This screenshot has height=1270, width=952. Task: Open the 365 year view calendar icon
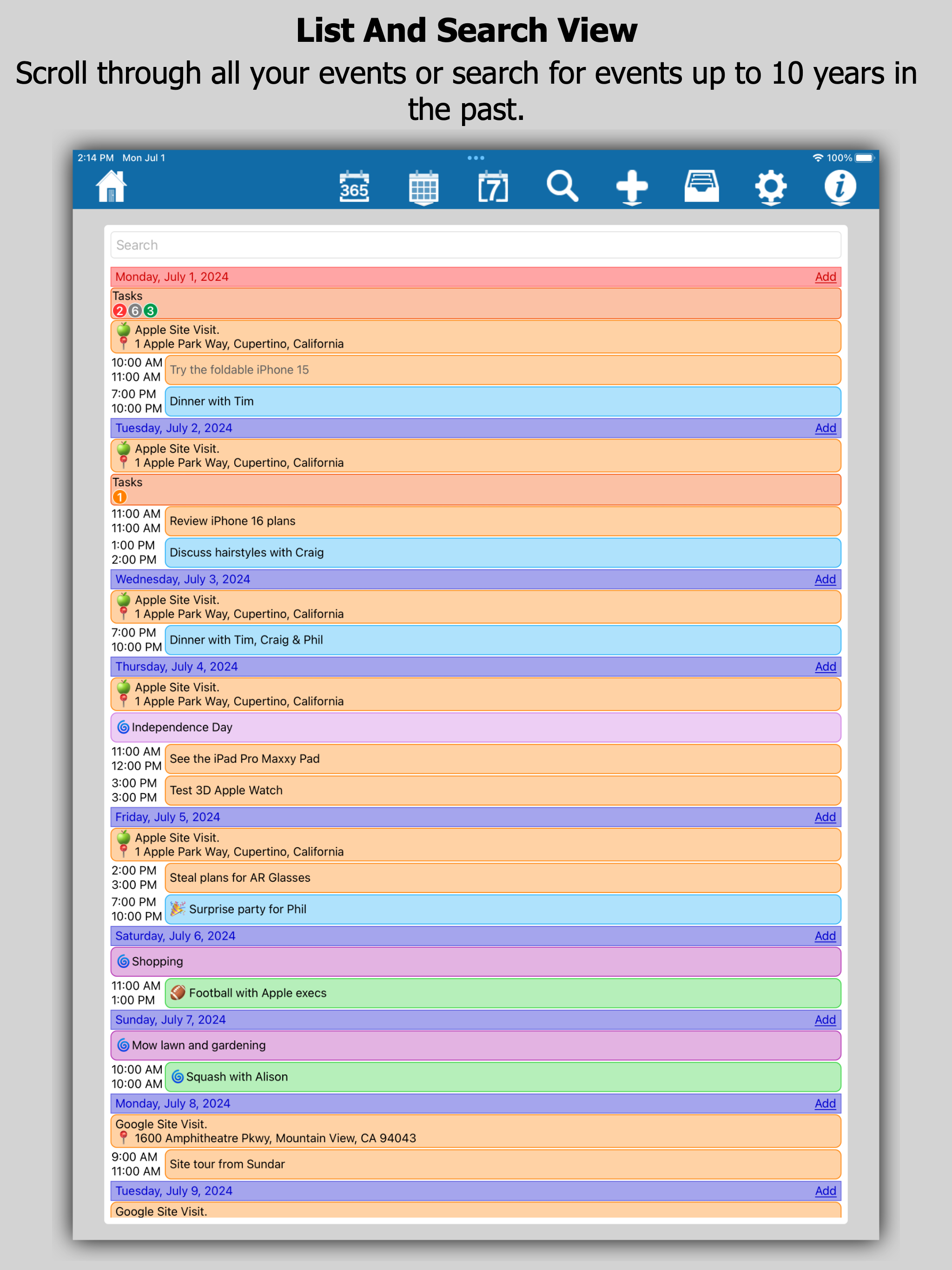click(354, 186)
